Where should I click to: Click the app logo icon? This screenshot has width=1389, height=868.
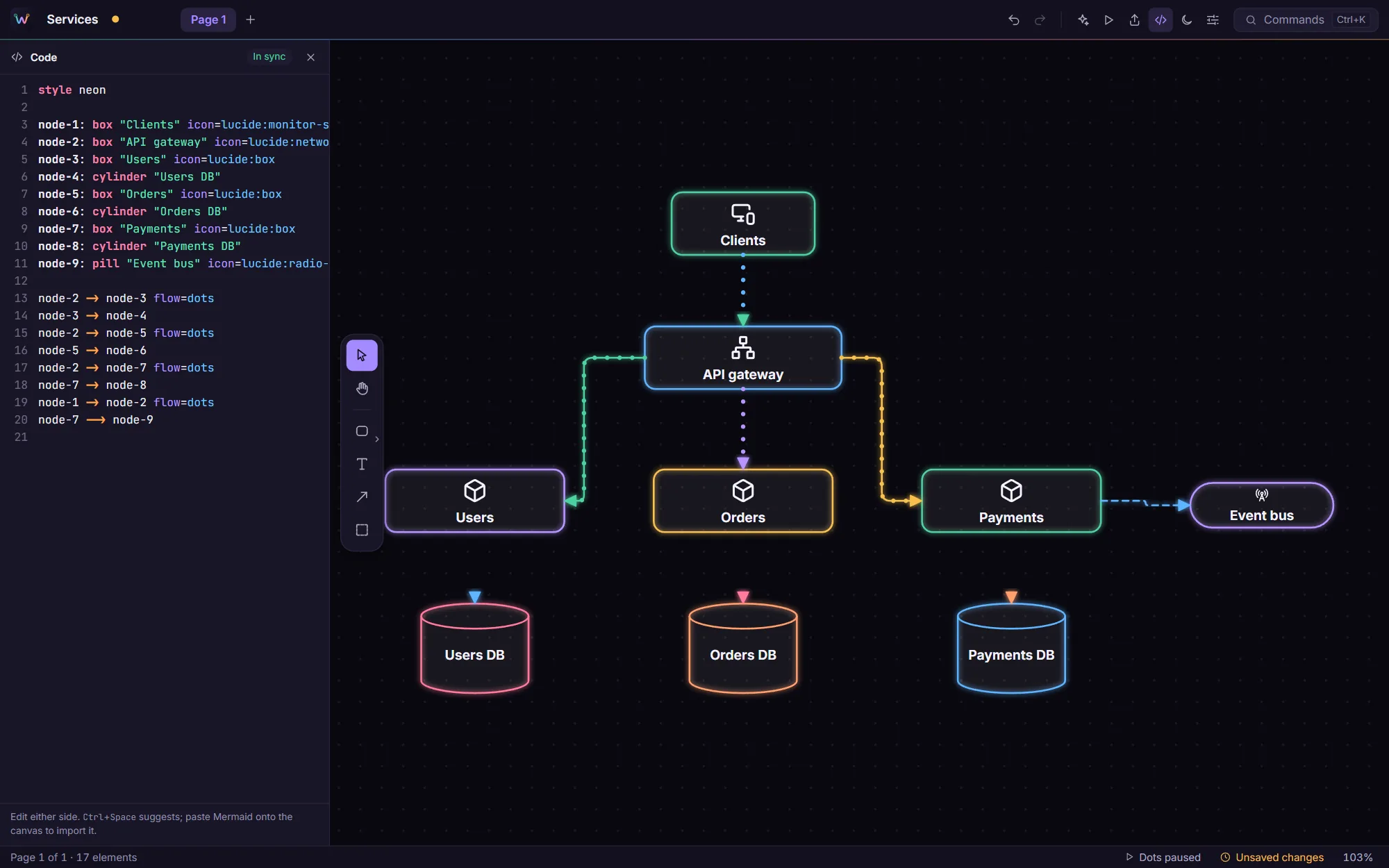click(x=22, y=19)
